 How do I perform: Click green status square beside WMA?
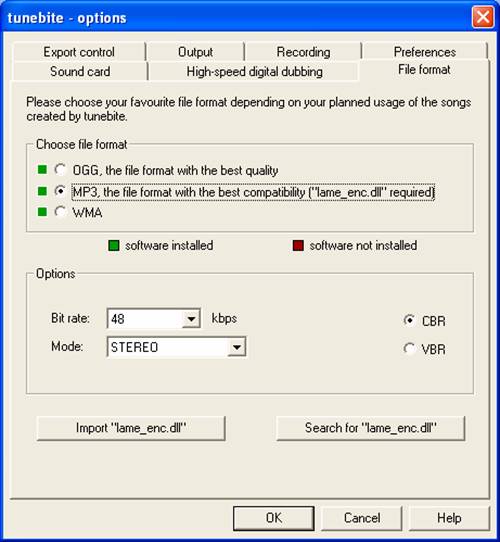(x=42, y=212)
